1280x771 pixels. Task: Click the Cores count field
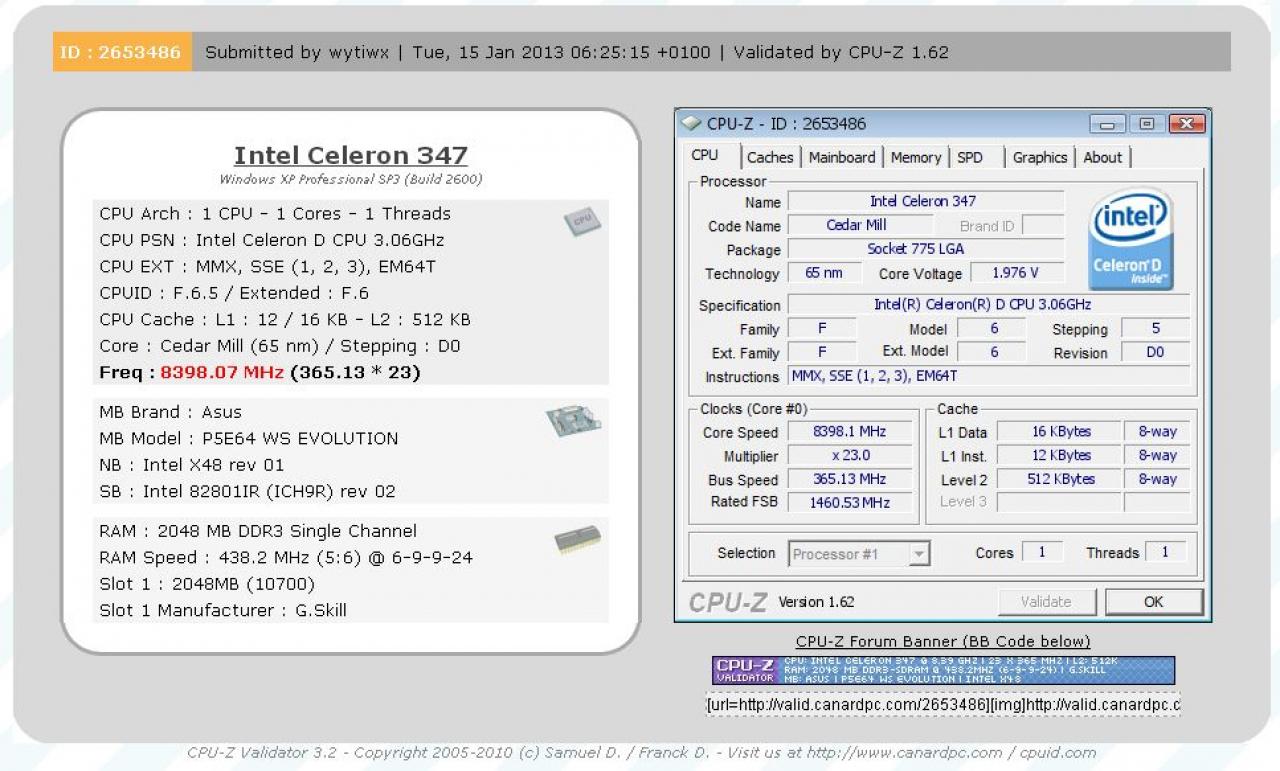(x=1042, y=552)
